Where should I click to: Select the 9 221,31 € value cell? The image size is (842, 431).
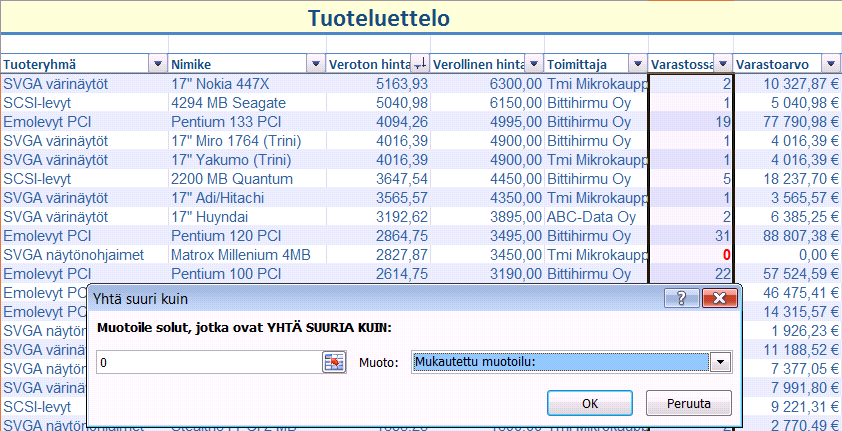(x=792, y=407)
